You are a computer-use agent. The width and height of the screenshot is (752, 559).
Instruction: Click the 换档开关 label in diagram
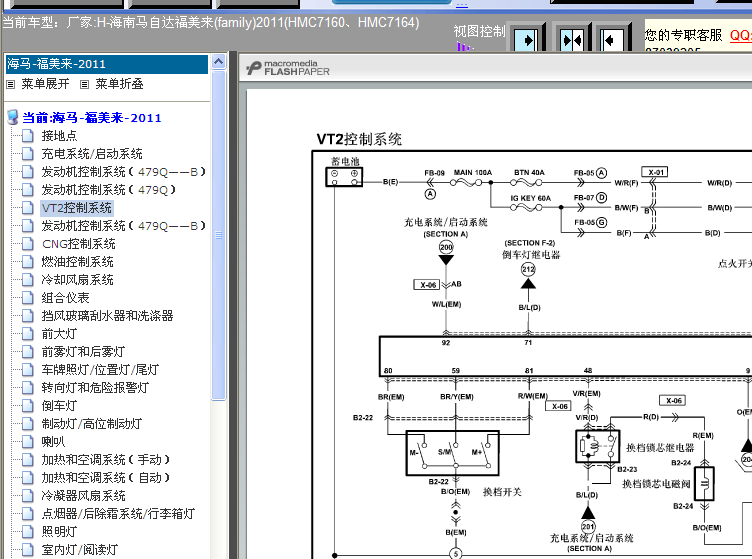[502, 492]
